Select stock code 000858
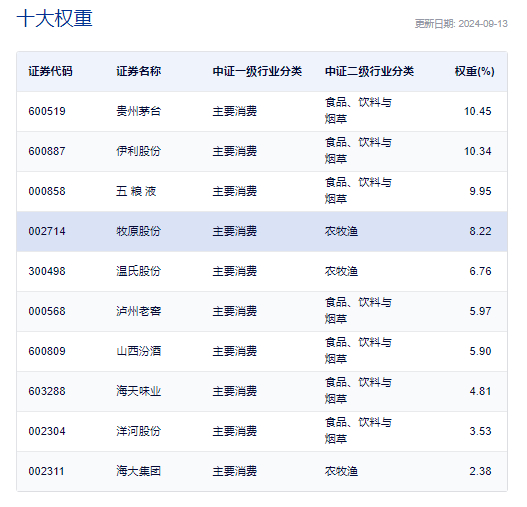The height and width of the screenshot is (507, 527). (47, 191)
